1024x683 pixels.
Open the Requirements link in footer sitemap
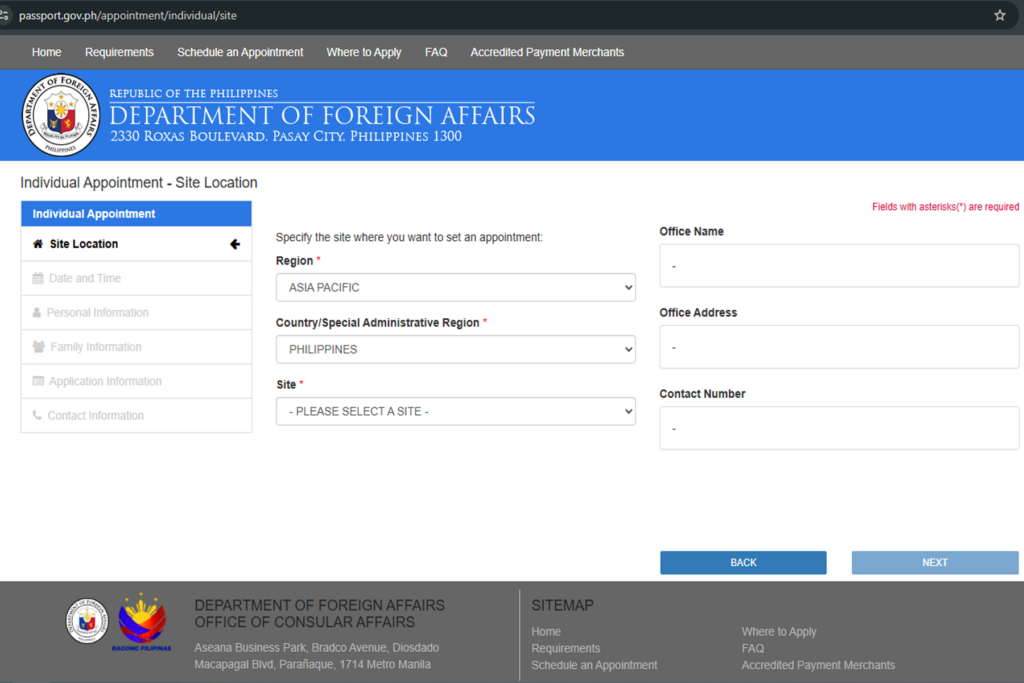[566, 648]
